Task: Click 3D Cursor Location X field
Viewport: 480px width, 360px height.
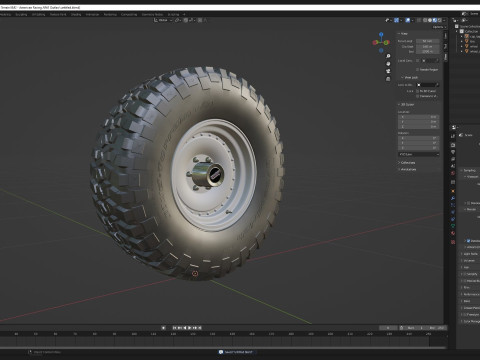Action: (419, 117)
